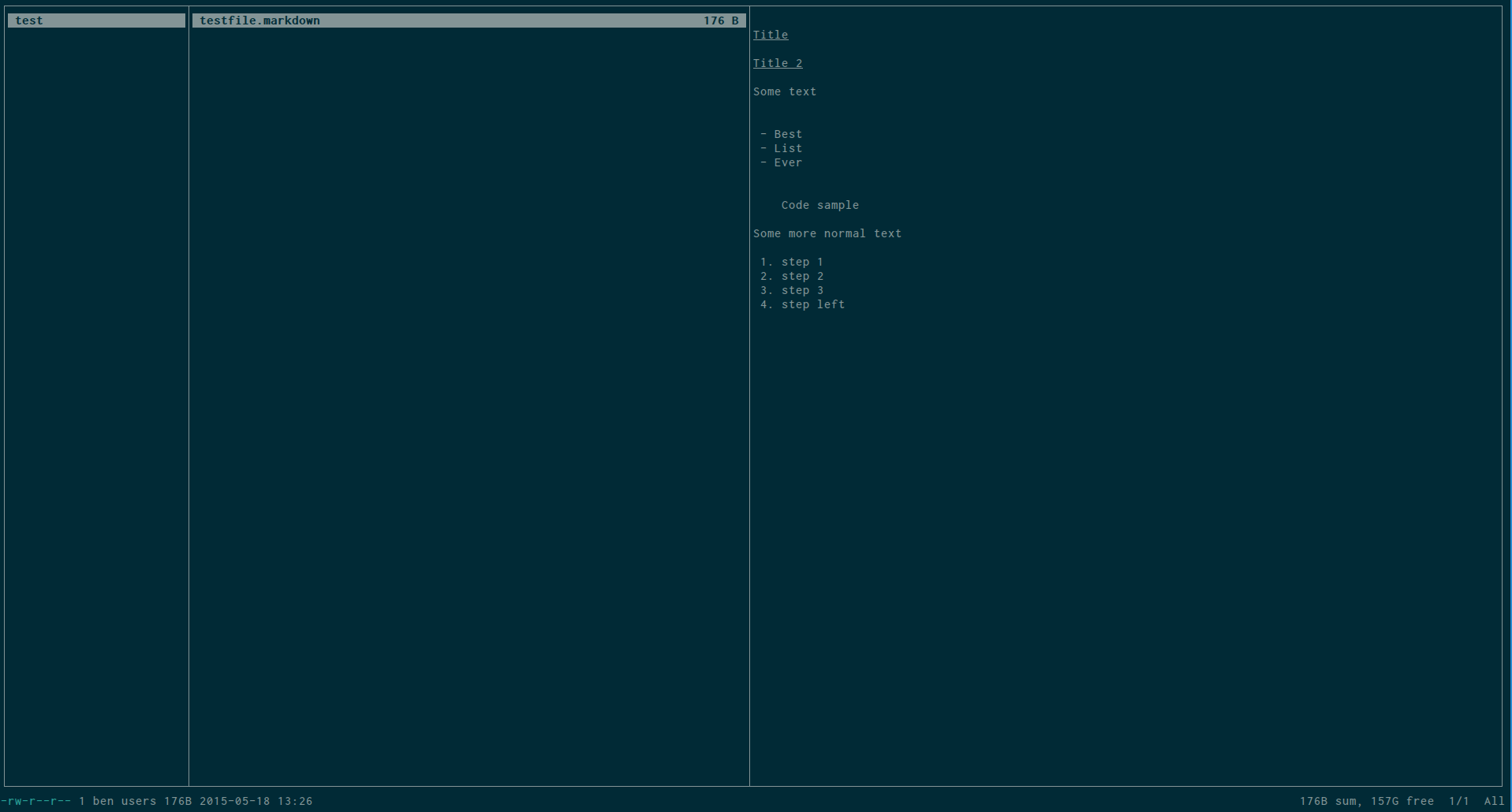The height and width of the screenshot is (812, 1512).
Task: Click the '1. step 1' line
Action: [x=792, y=262]
